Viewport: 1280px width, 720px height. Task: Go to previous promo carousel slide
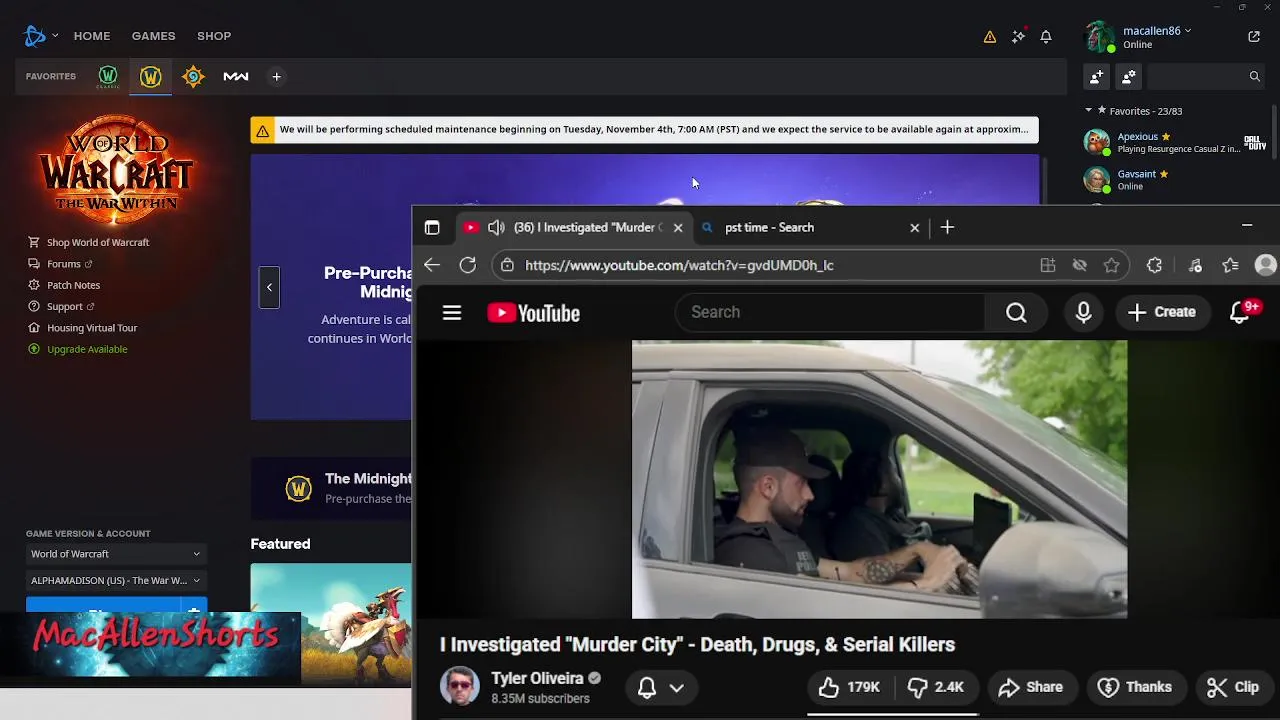pos(269,287)
